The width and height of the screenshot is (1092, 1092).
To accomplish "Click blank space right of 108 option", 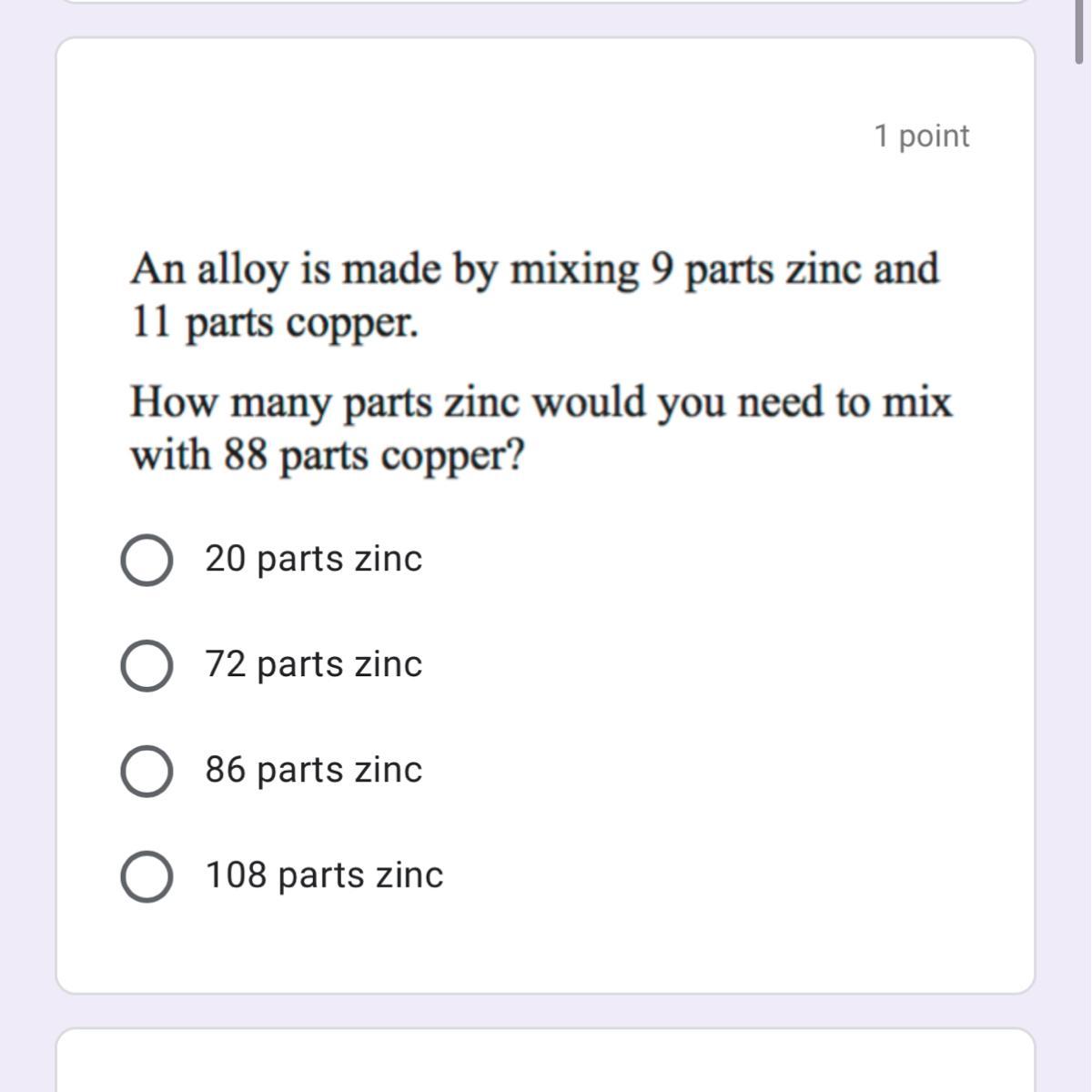I will point(728,875).
